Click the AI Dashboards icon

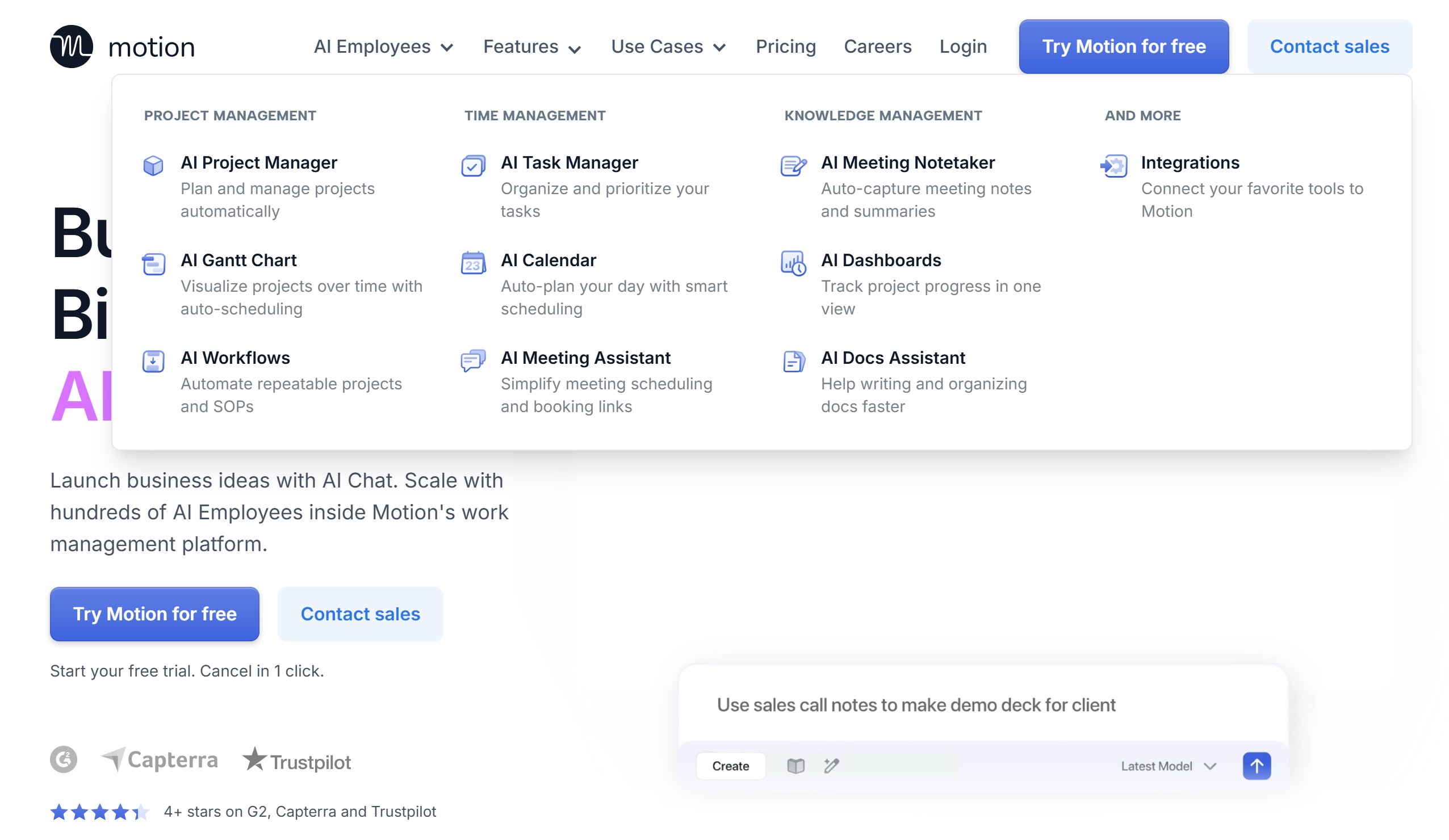(x=794, y=263)
